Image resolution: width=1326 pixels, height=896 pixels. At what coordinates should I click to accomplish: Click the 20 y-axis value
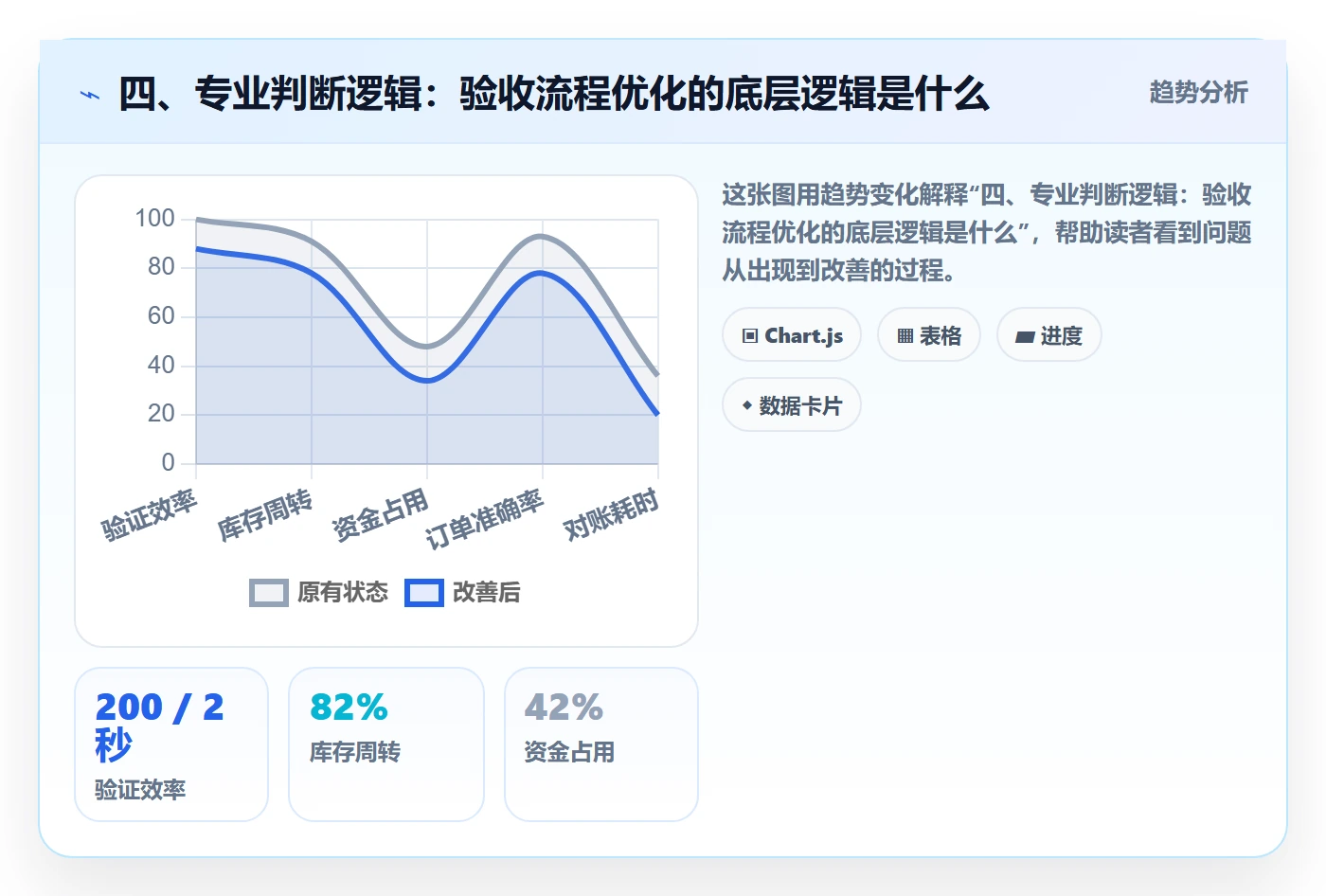tap(161, 414)
